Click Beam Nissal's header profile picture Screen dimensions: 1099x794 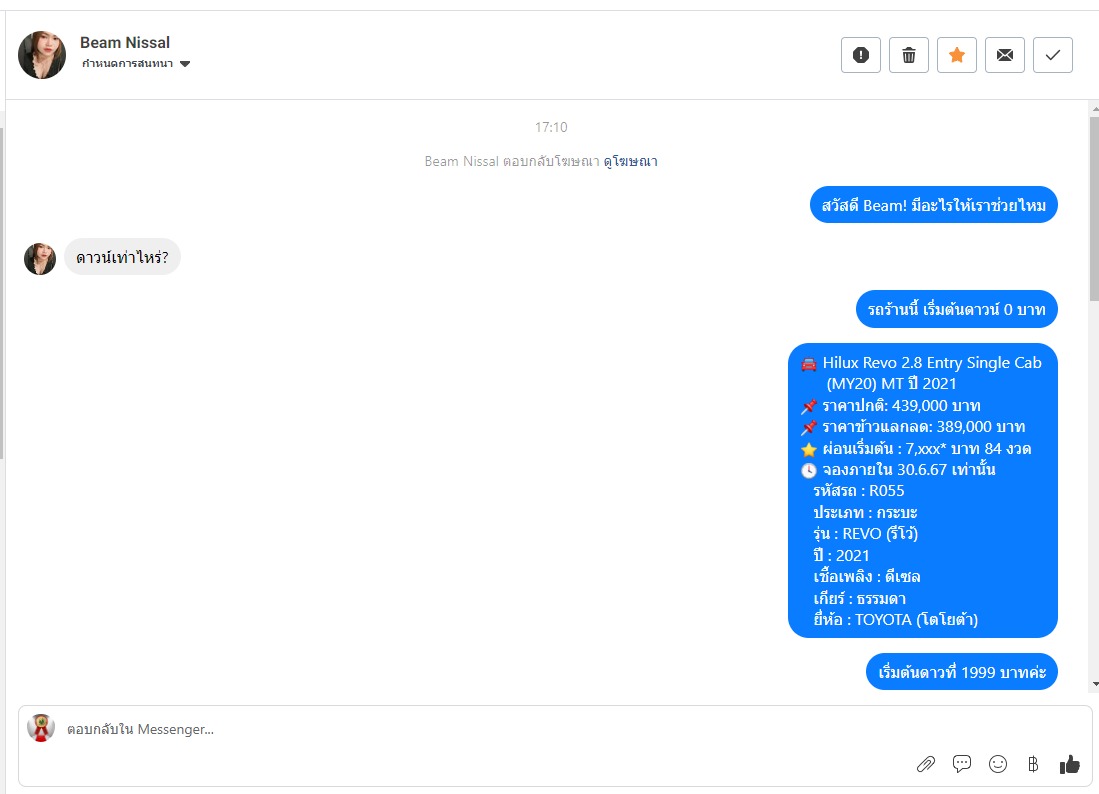tap(42, 55)
